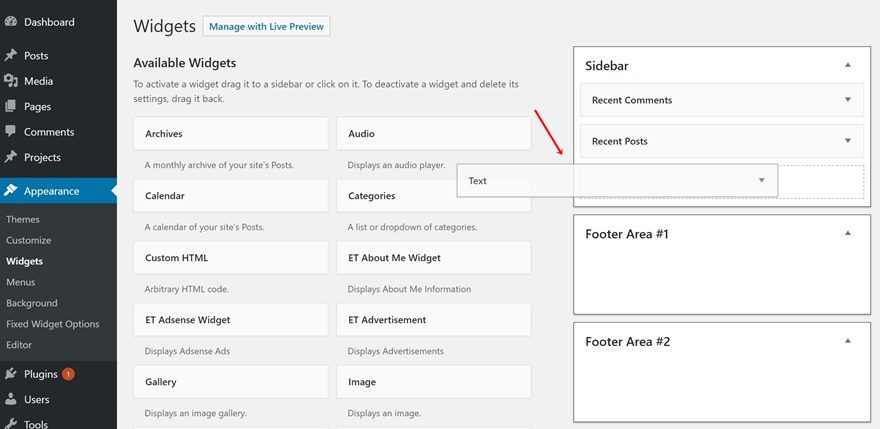The width and height of the screenshot is (880, 429).
Task: Click the Users person icon
Action: pos(11,399)
